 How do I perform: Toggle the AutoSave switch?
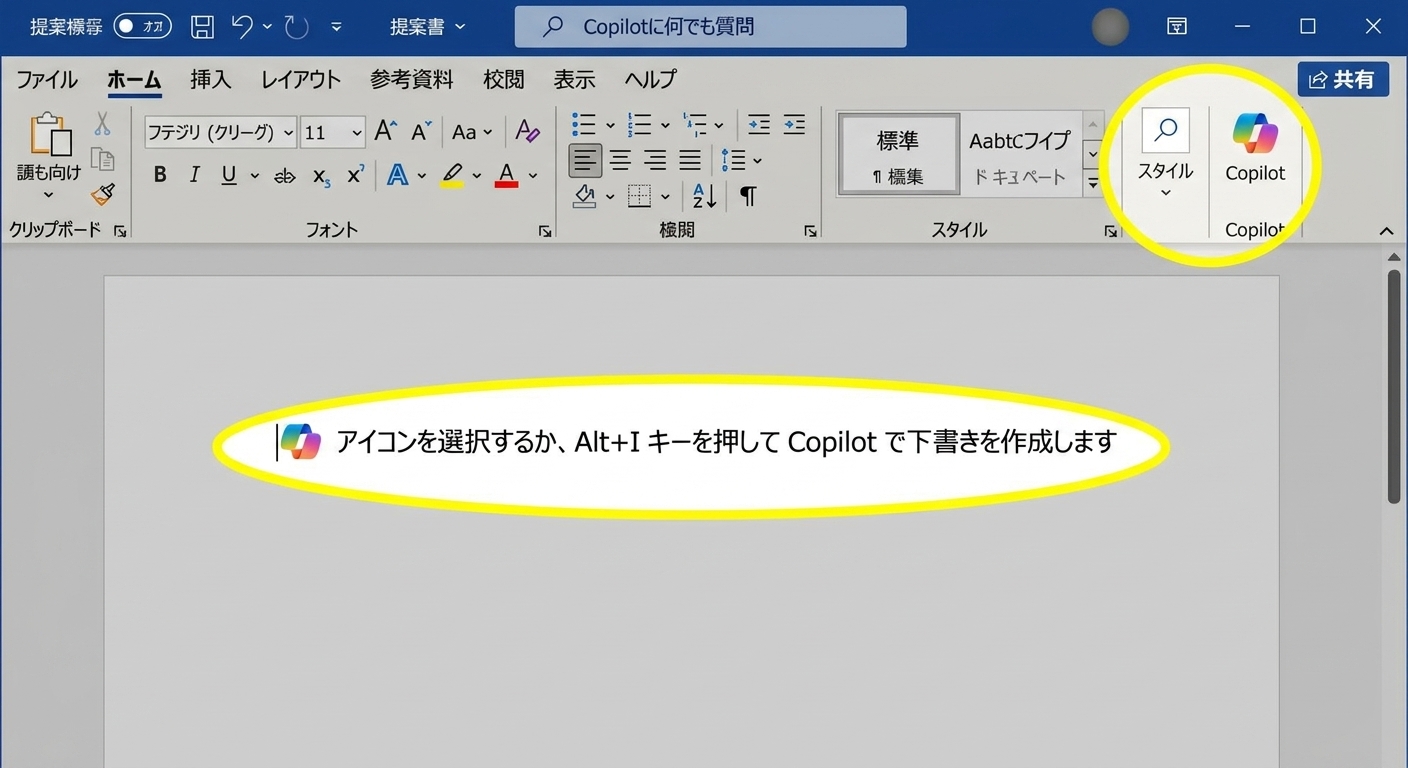142,27
